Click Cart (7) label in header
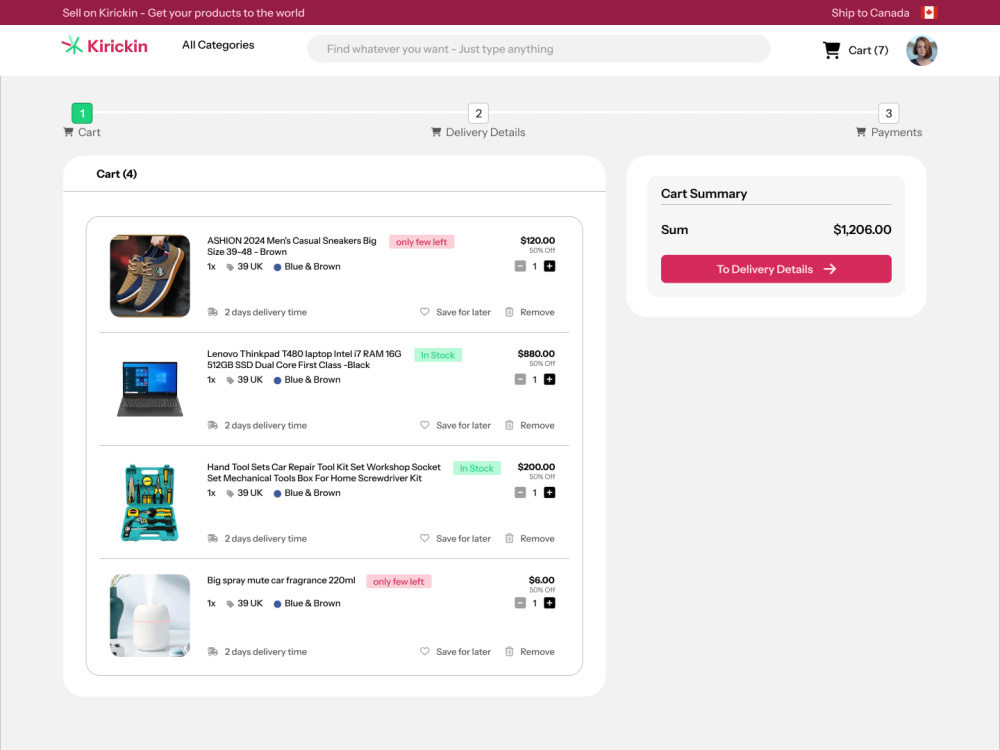This screenshot has width=1000, height=750. (x=868, y=50)
